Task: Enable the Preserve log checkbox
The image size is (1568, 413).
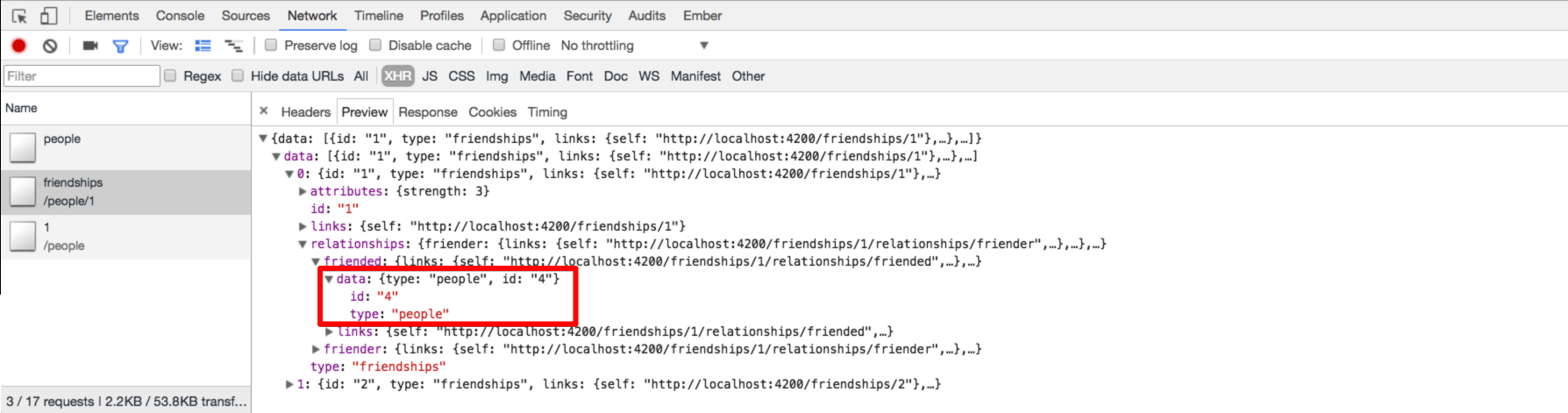Action: [x=272, y=45]
